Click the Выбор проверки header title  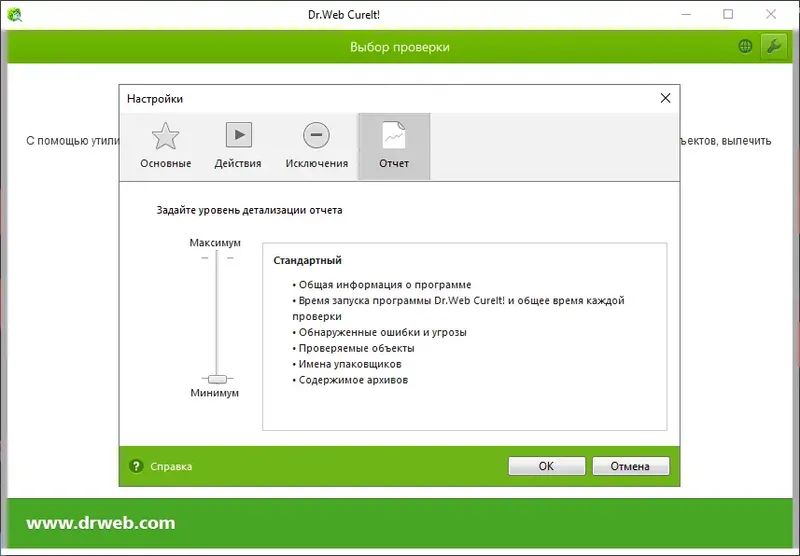click(x=399, y=47)
